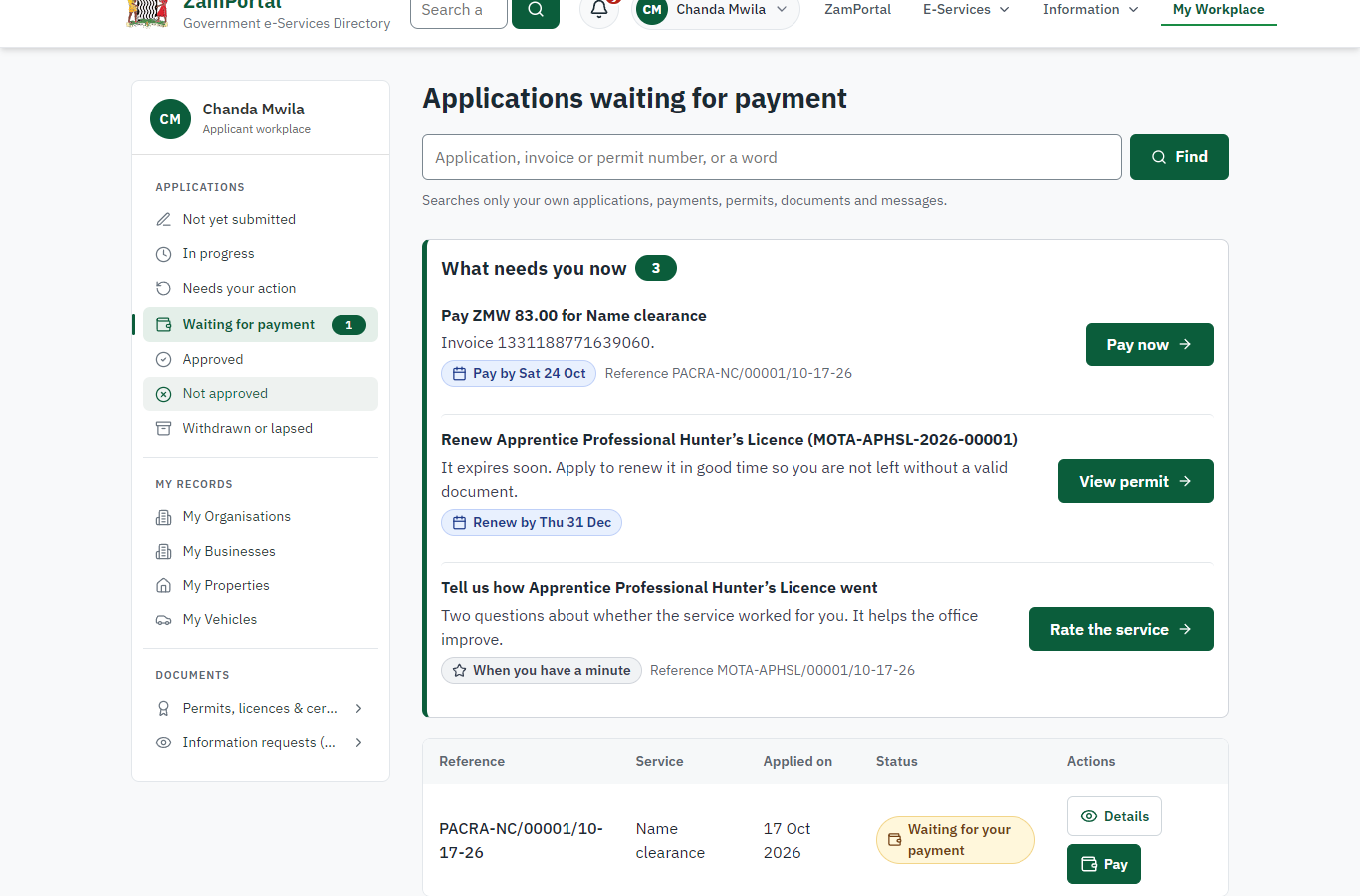The width and height of the screenshot is (1360, 896).
Task: Click the CM avatar in the sidebar
Action: [170, 119]
